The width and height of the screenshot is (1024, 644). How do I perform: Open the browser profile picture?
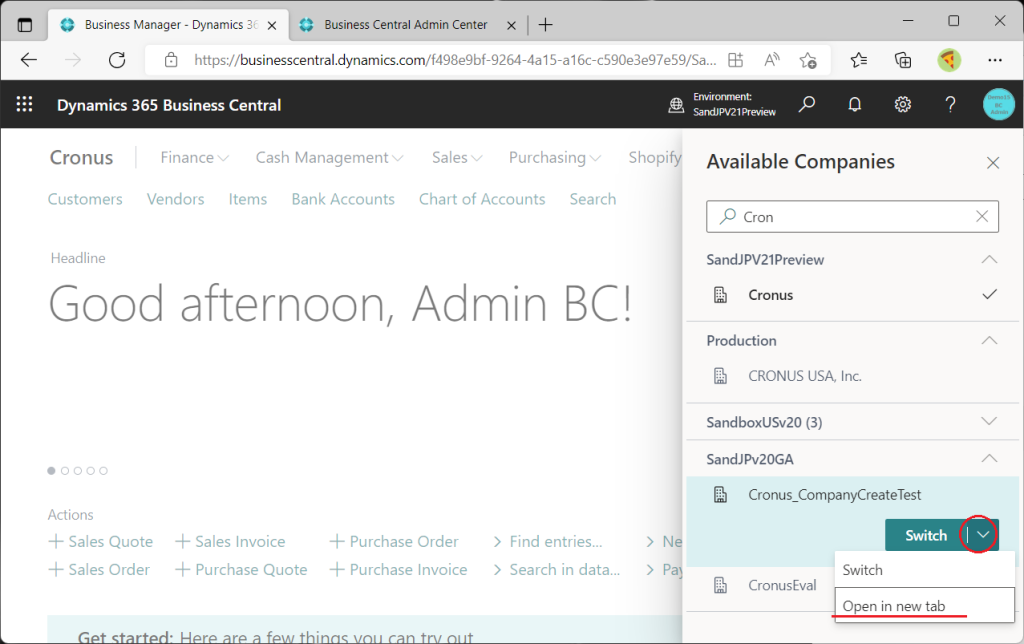(949, 60)
